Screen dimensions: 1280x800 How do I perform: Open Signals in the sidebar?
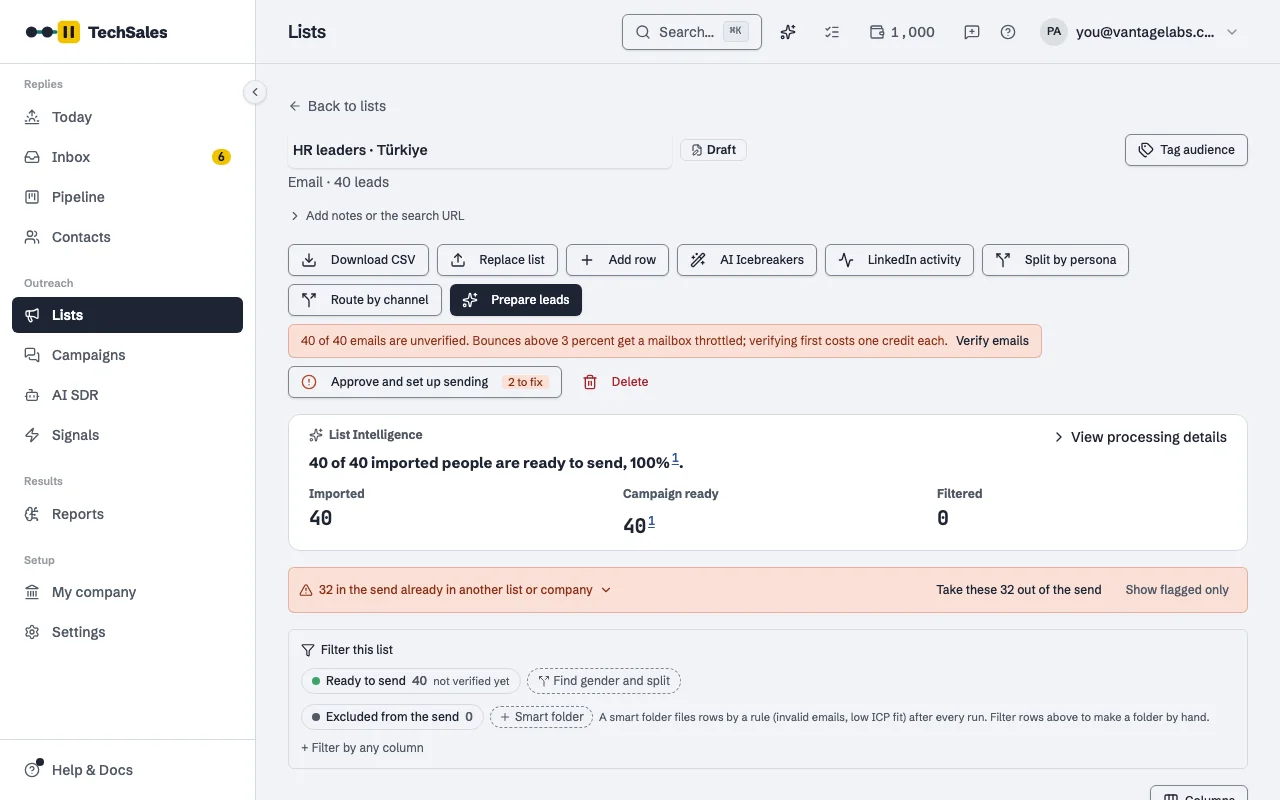(127, 435)
